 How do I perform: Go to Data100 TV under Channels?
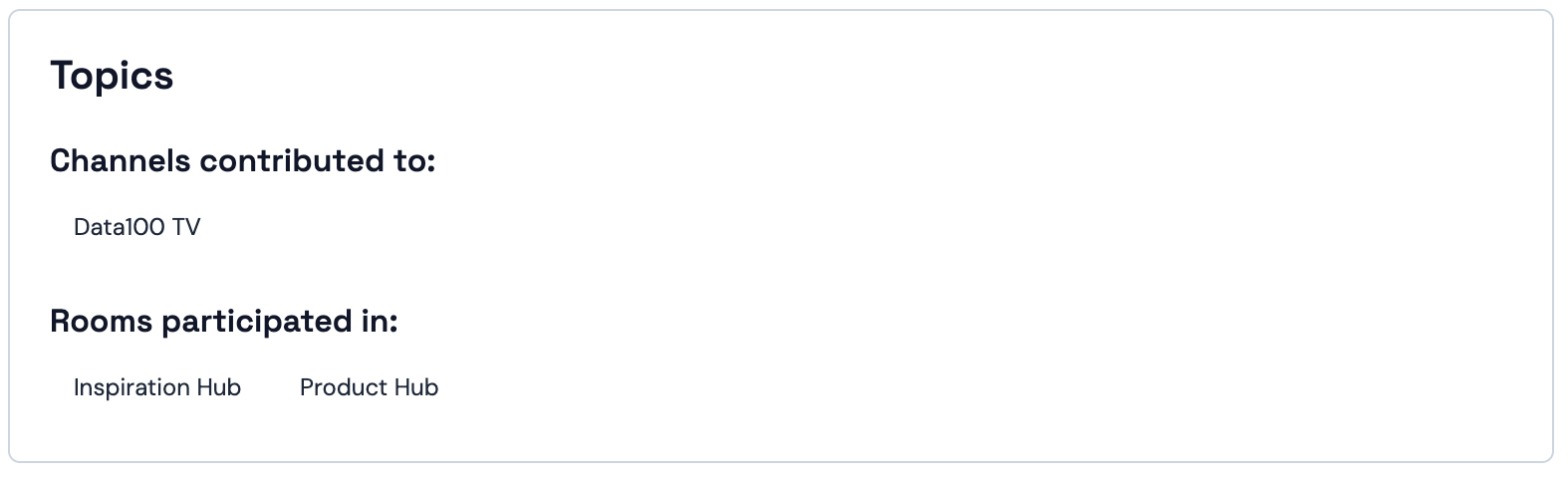tap(137, 227)
